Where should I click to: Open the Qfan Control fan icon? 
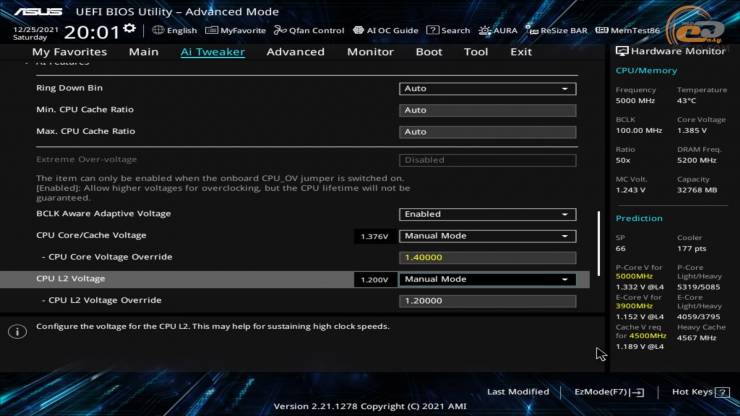[280, 30]
